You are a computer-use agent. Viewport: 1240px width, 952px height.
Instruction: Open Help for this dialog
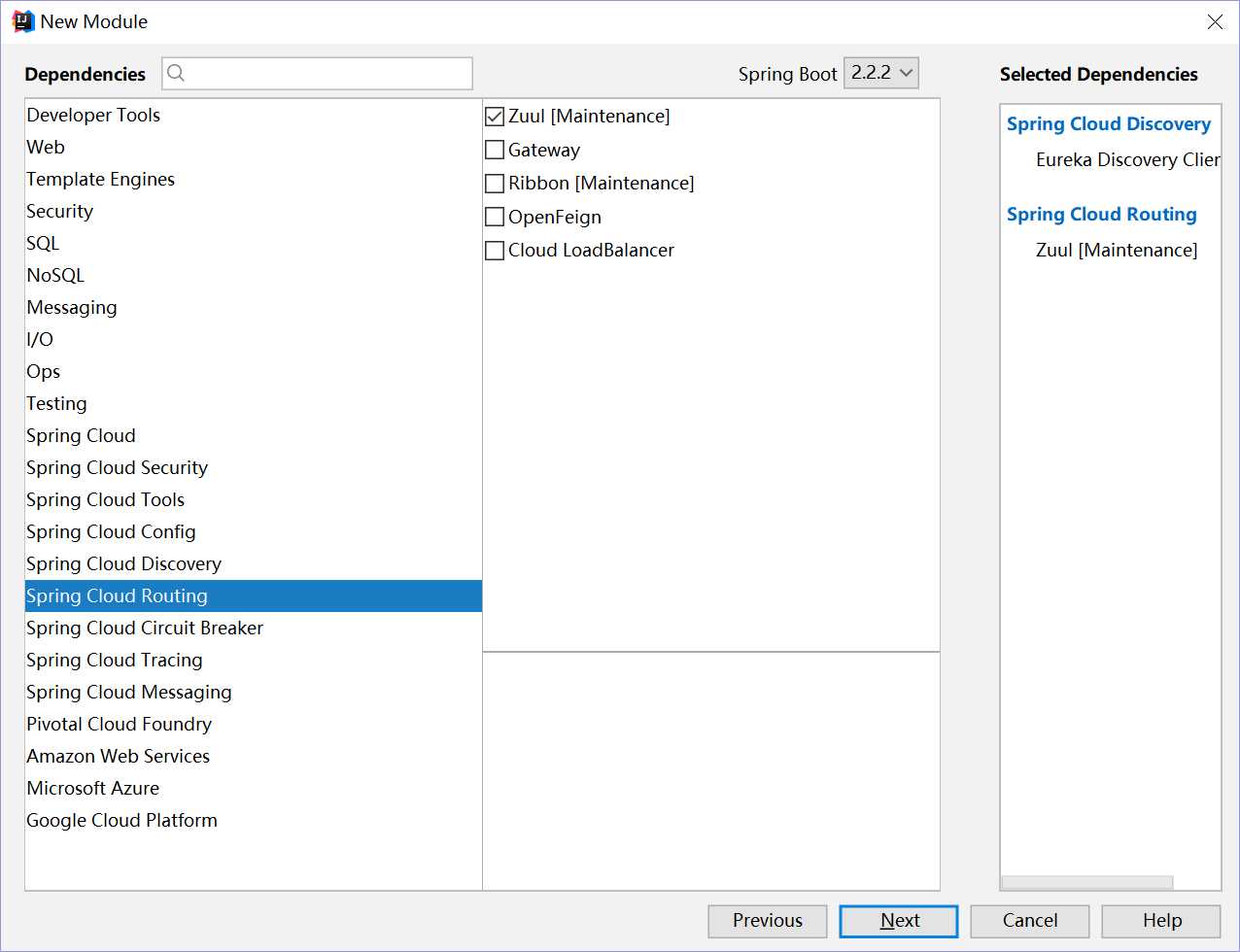pyautogui.click(x=1161, y=921)
